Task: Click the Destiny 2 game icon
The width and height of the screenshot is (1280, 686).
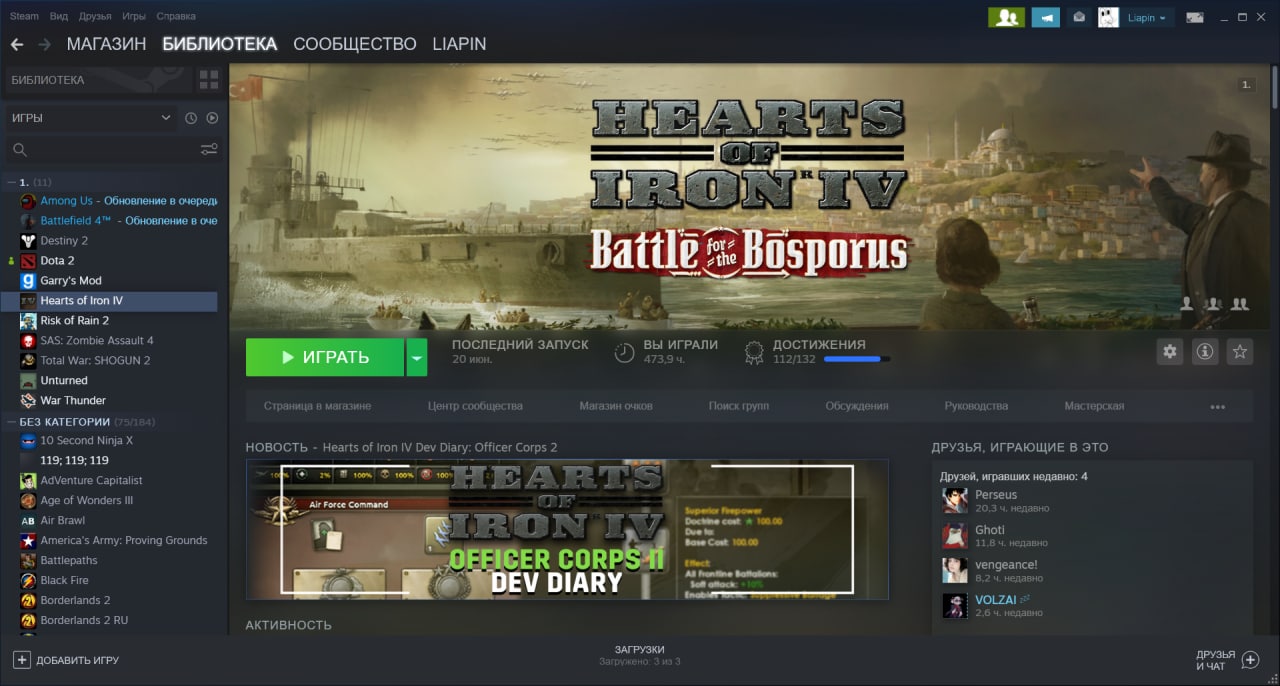Action: coord(29,241)
